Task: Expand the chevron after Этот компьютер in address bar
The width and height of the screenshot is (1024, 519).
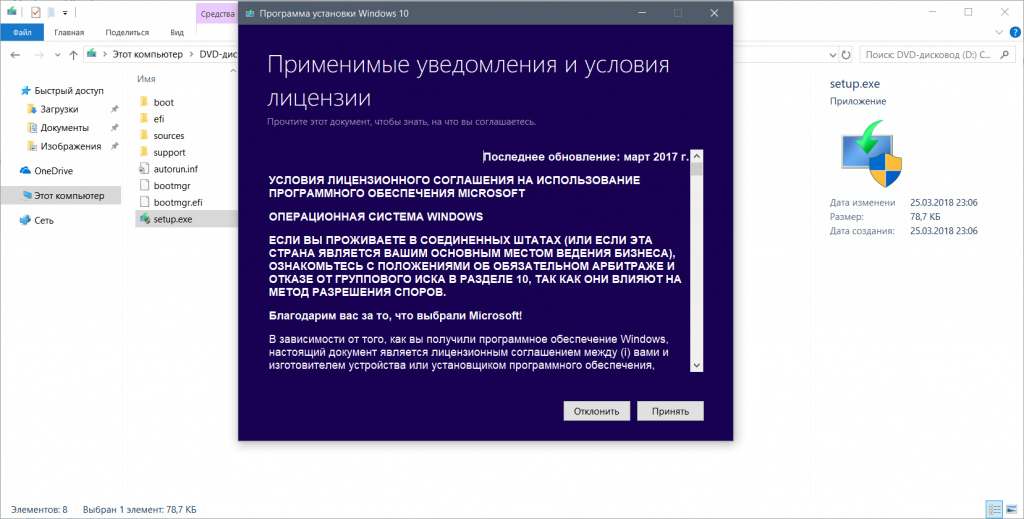Action: (x=192, y=54)
